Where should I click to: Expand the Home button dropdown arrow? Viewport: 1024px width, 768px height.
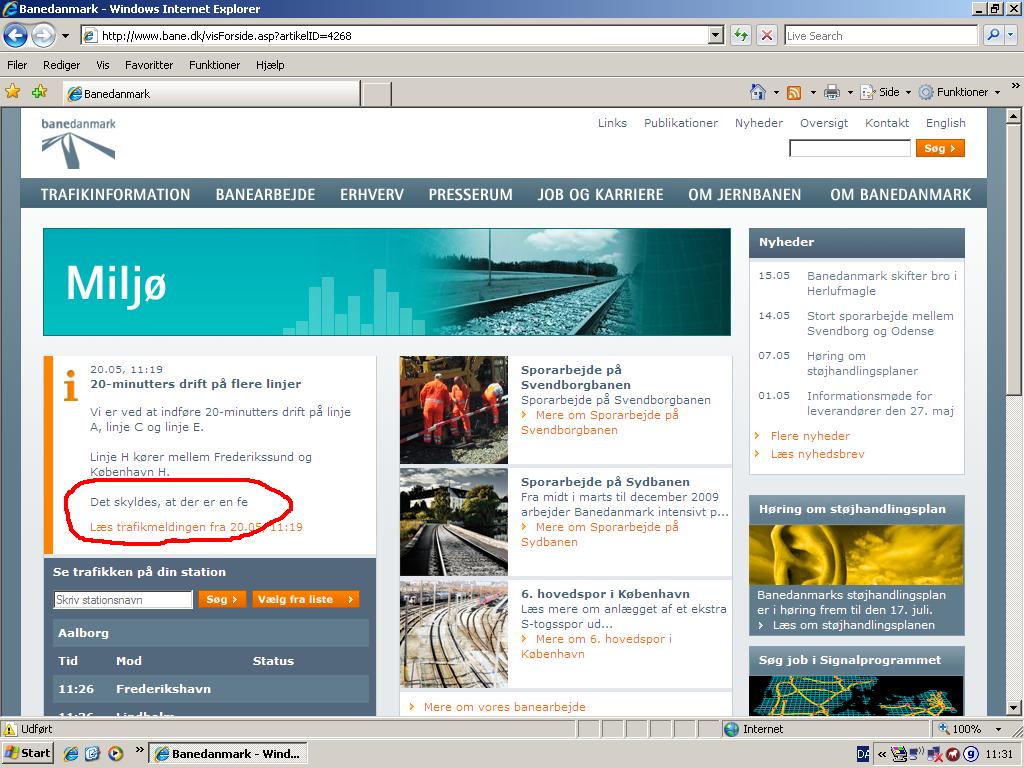pos(776,92)
